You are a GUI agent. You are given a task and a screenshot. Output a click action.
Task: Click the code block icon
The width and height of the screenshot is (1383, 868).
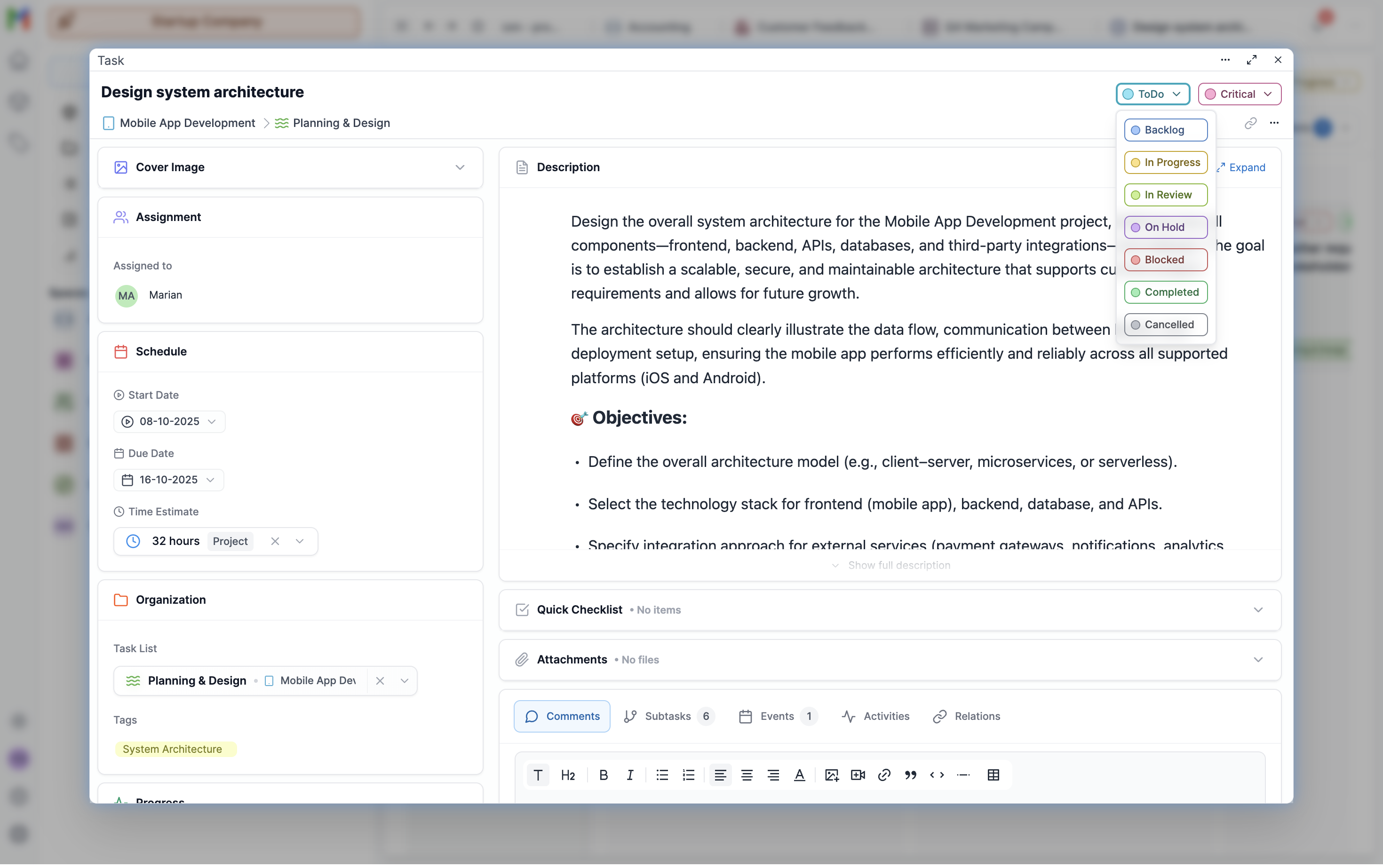937,775
